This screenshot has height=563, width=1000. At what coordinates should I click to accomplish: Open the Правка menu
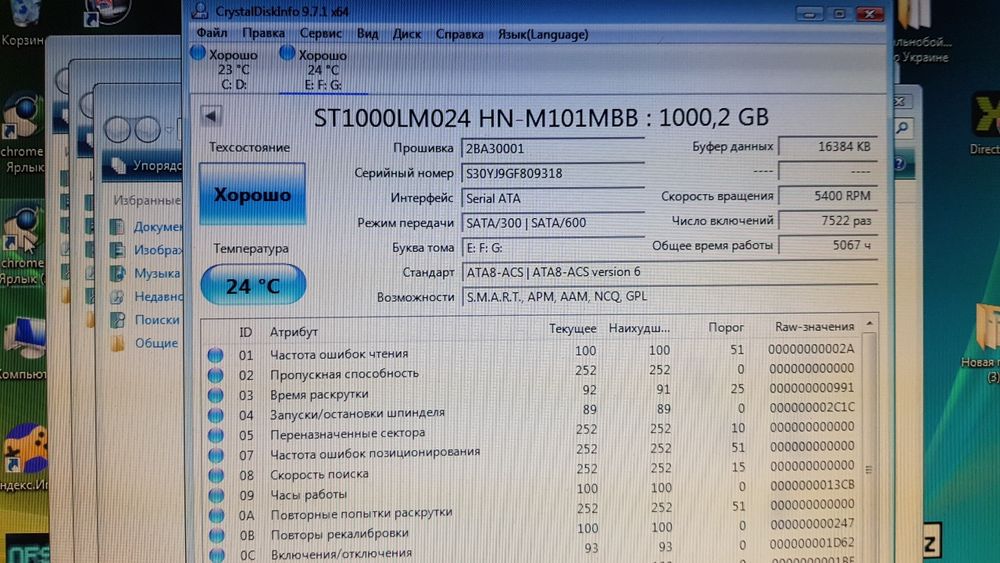pyautogui.click(x=263, y=34)
